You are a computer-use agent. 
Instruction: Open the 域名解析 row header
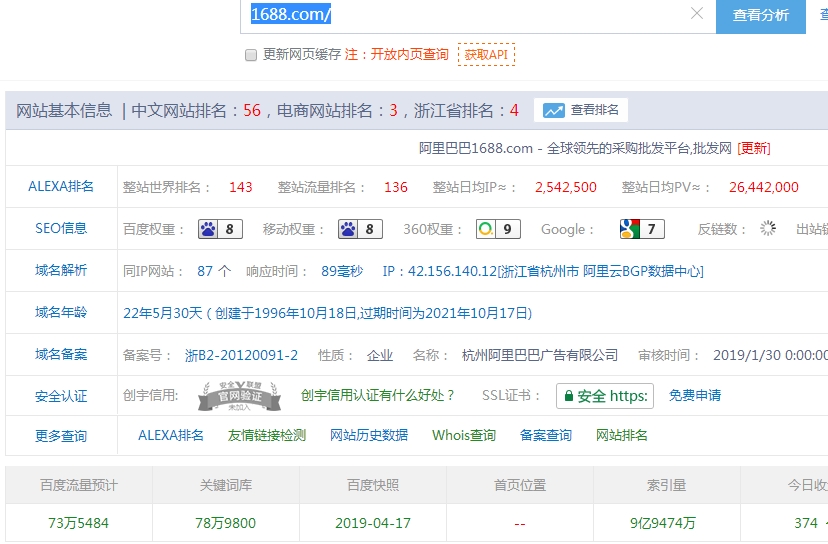click(61, 270)
